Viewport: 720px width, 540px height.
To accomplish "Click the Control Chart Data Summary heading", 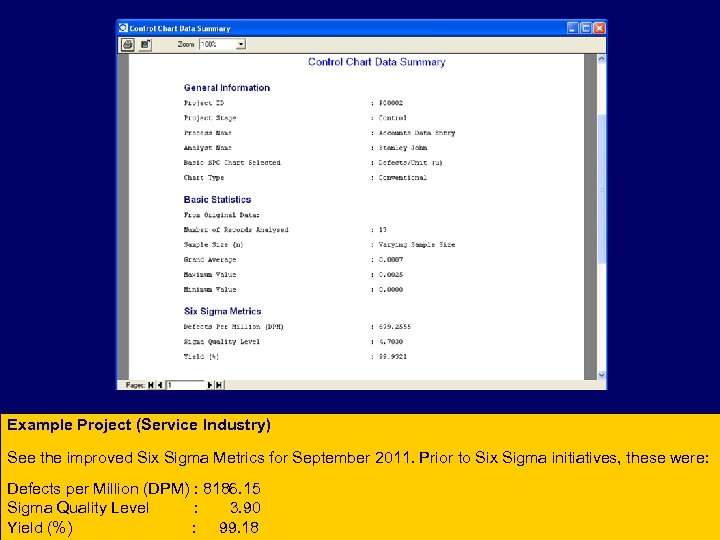I will tap(377, 62).
